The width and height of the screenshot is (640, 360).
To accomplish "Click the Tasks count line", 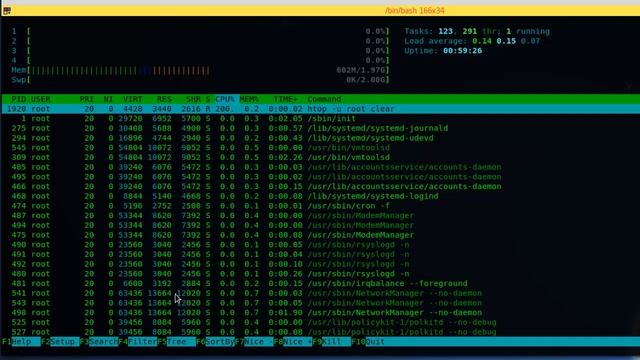I will [x=477, y=31].
